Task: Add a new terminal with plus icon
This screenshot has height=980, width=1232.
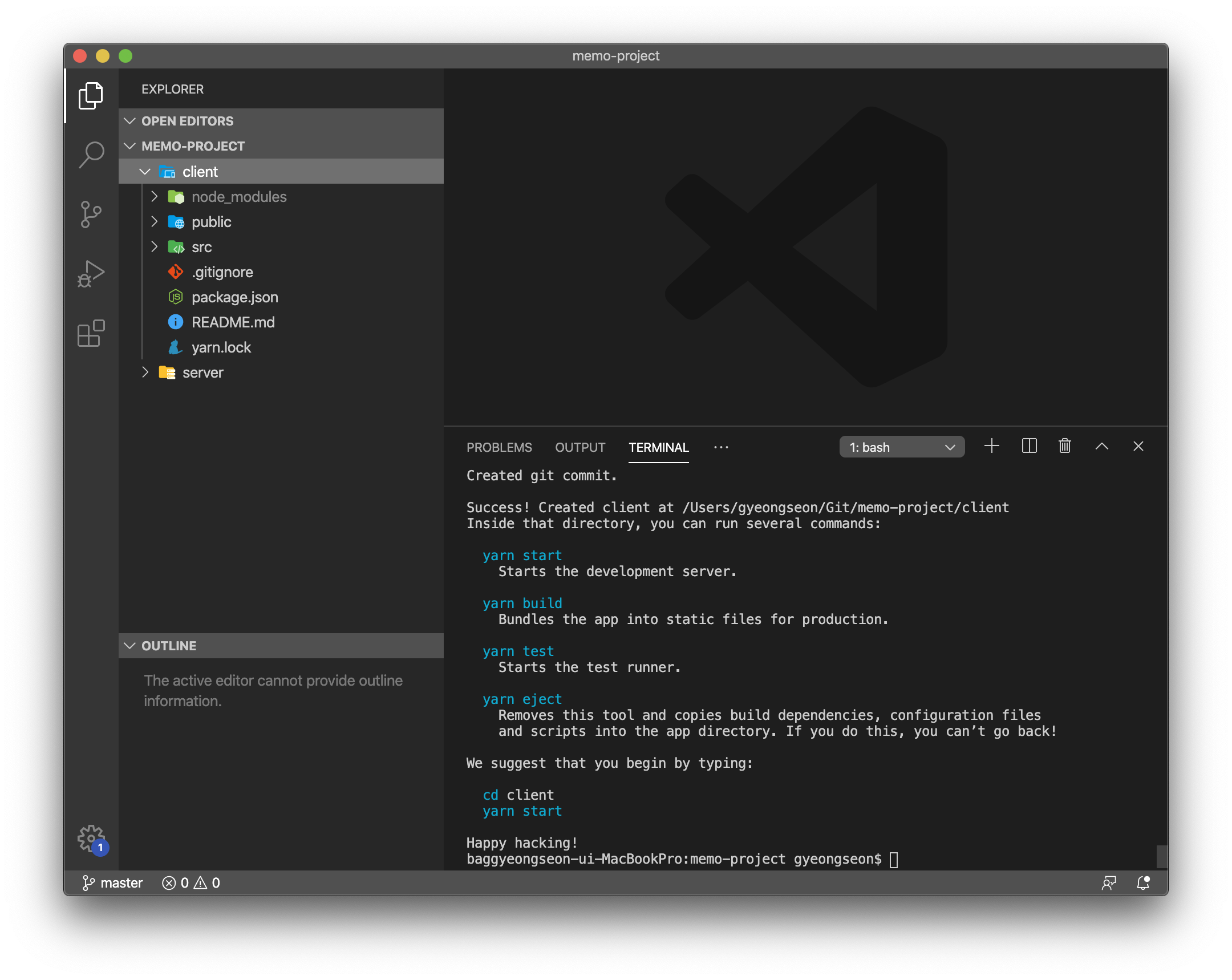Action: pyautogui.click(x=991, y=446)
